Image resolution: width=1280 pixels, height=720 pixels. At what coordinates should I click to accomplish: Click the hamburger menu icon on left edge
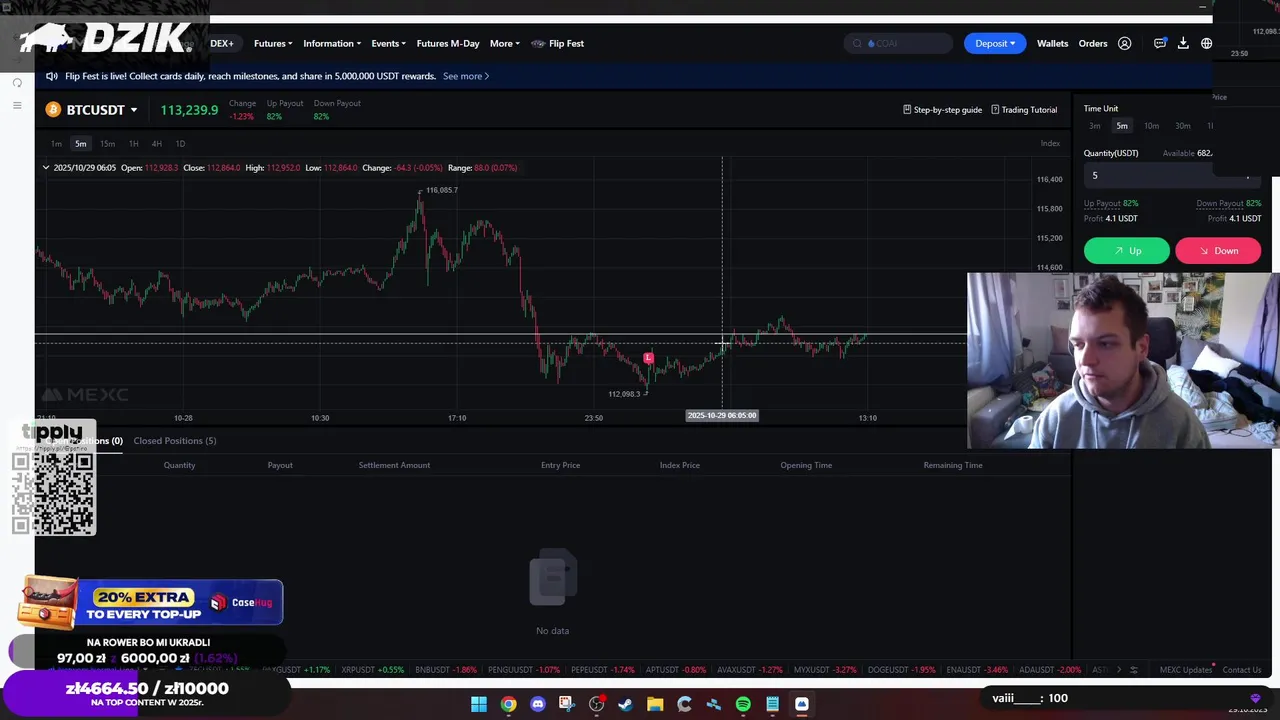pyautogui.click(x=17, y=105)
